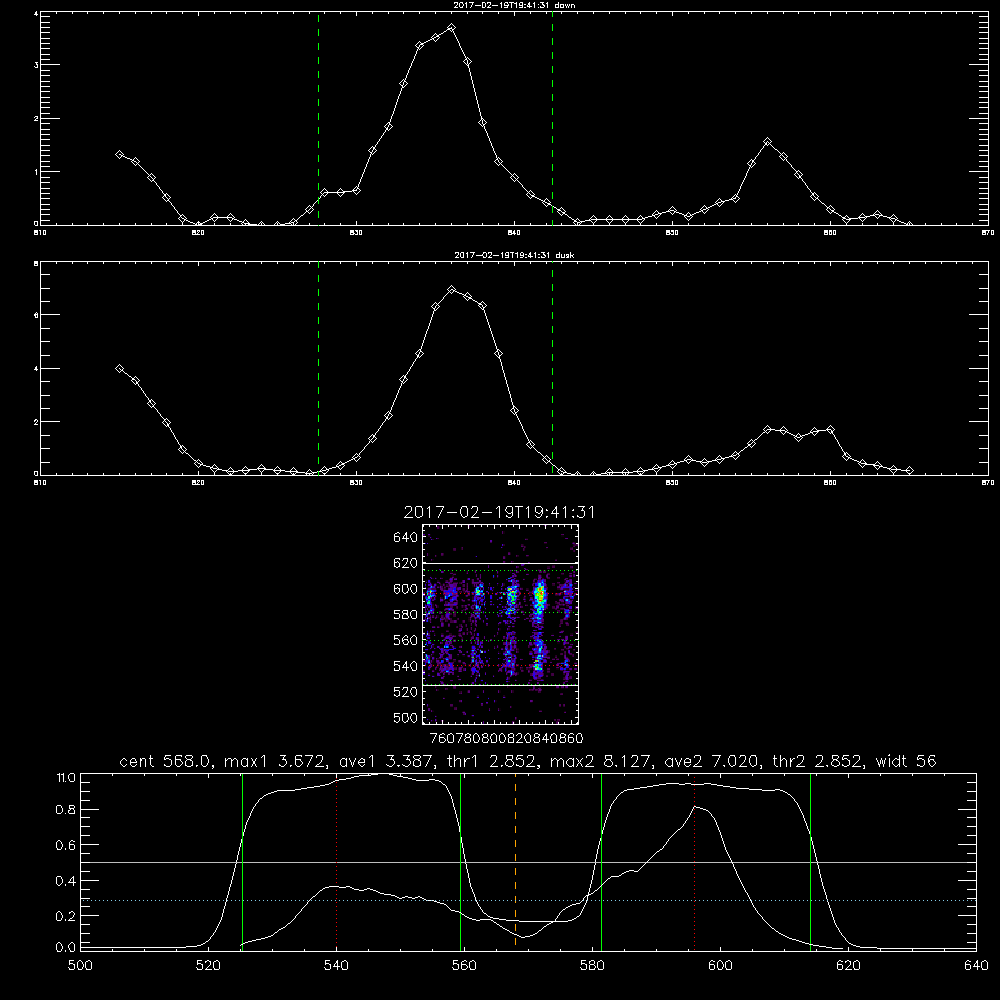
Task: Click the dawn plot title text
Action: (515, 5)
